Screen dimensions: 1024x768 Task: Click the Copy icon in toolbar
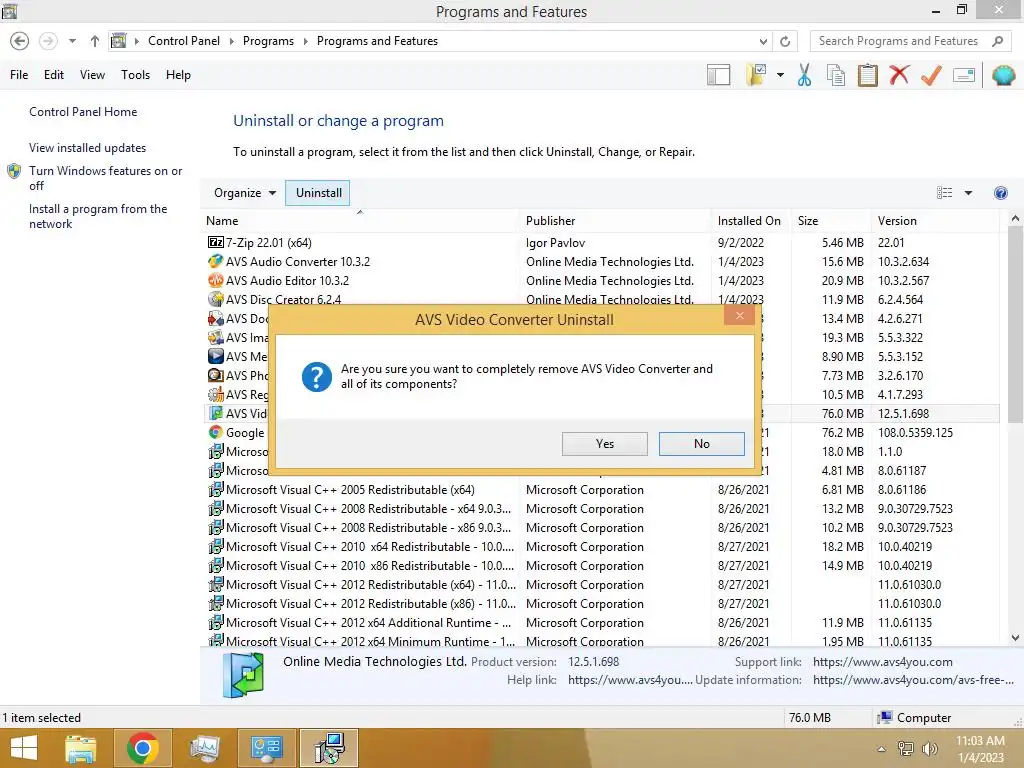click(836, 75)
